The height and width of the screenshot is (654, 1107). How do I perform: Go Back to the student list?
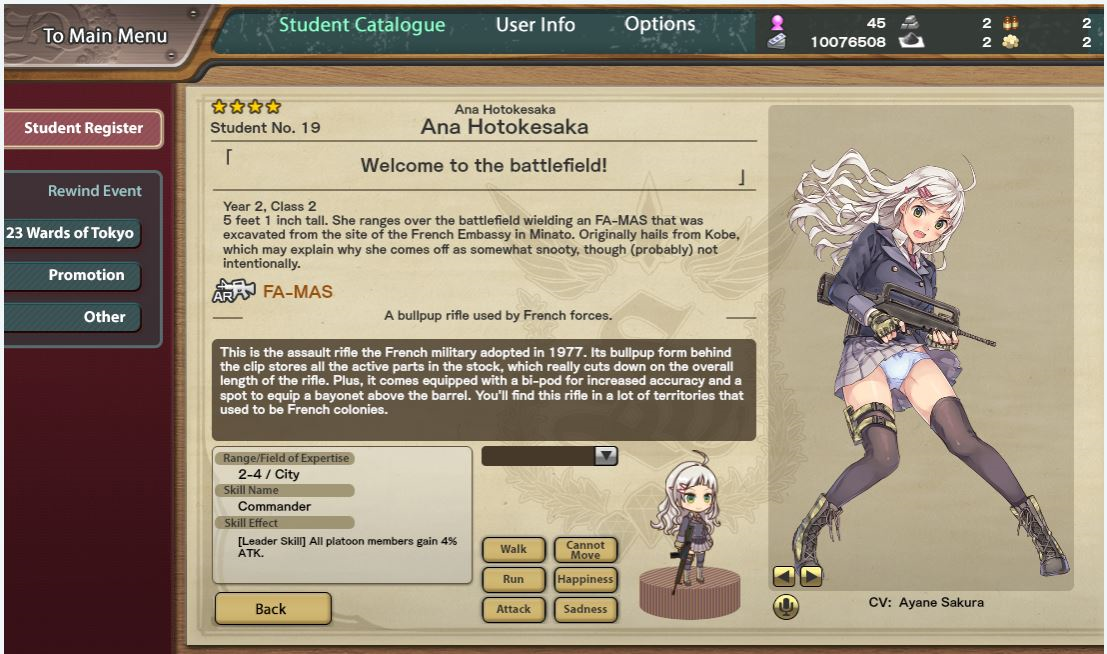pyautogui.click(x=273, y=608)
